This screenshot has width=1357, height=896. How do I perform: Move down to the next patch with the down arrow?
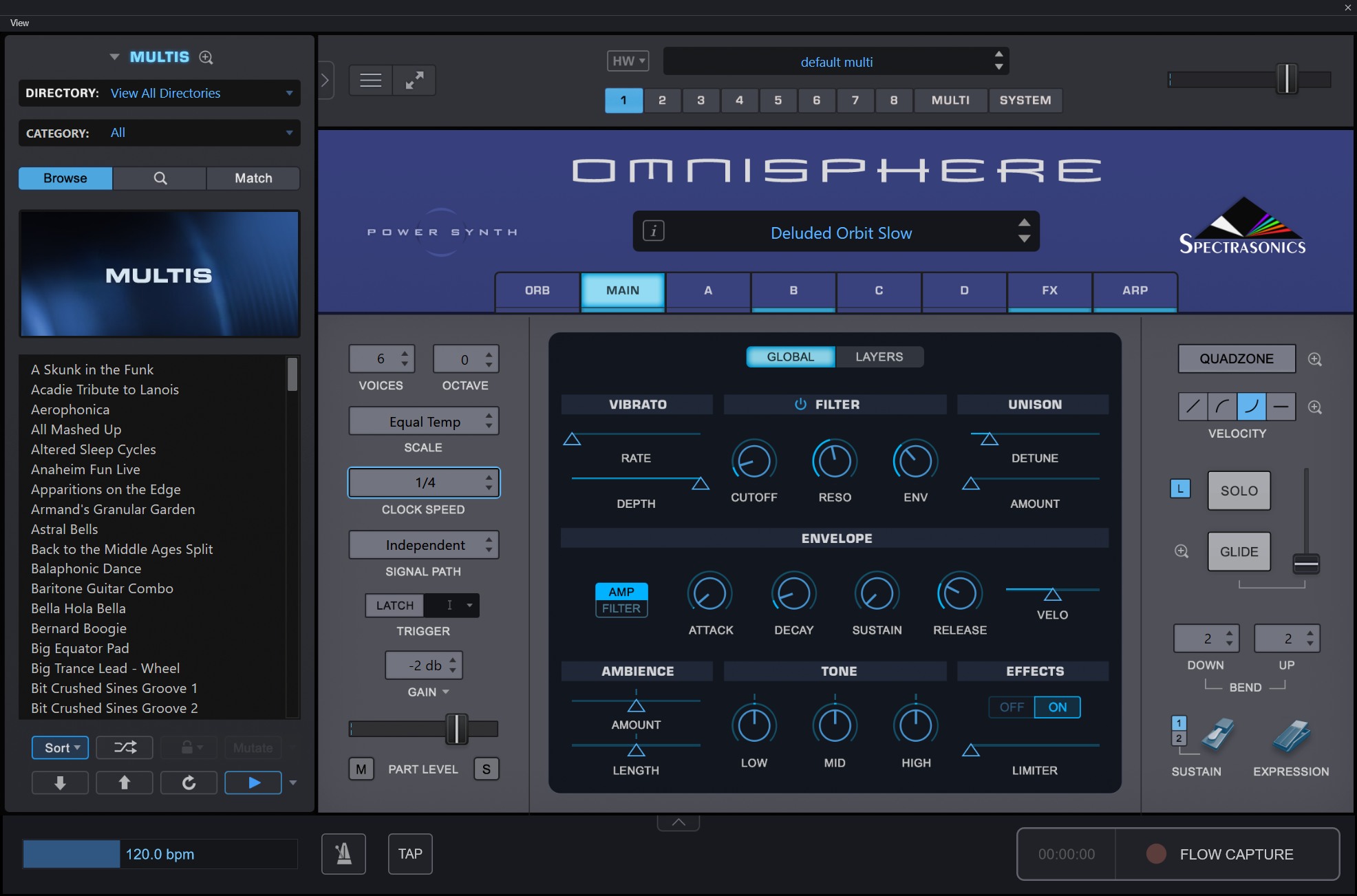tap(60, 782)
